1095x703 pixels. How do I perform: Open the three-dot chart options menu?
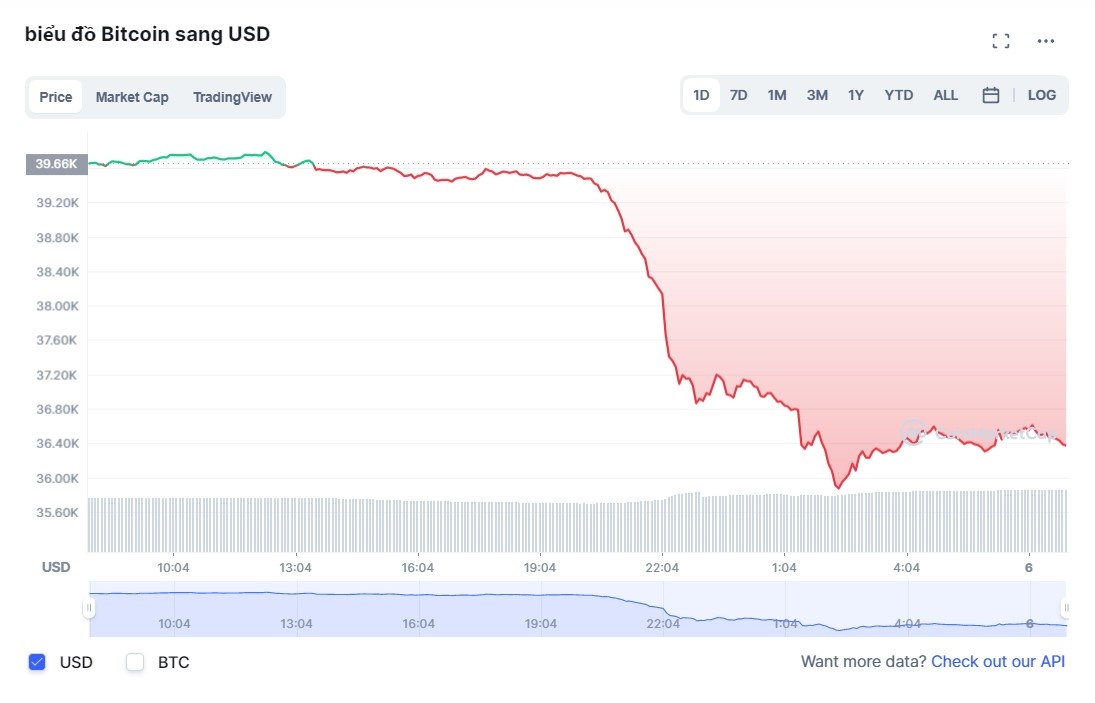[1046, 40]
